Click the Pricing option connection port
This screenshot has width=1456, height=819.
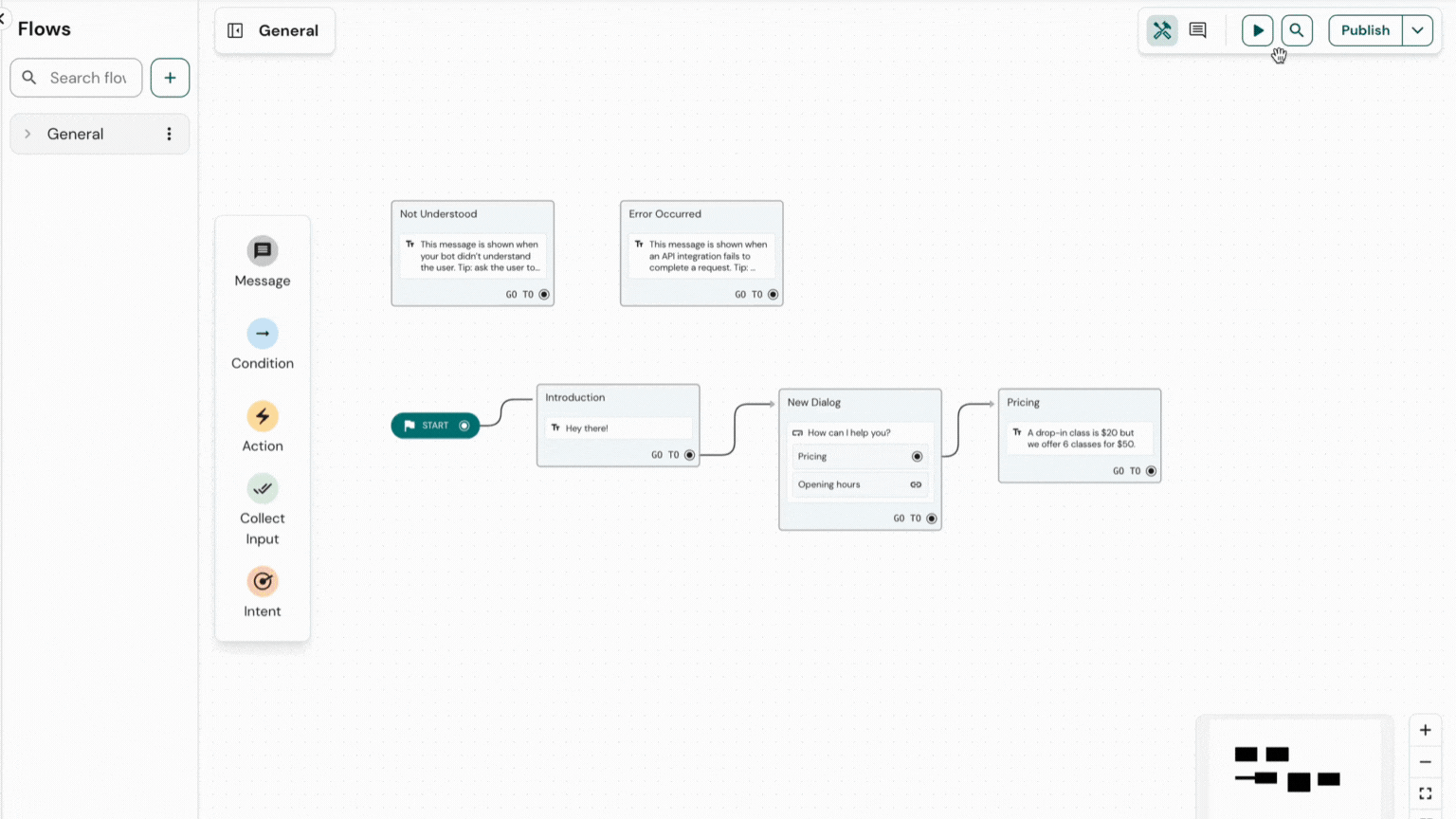[x=917, y=456]
